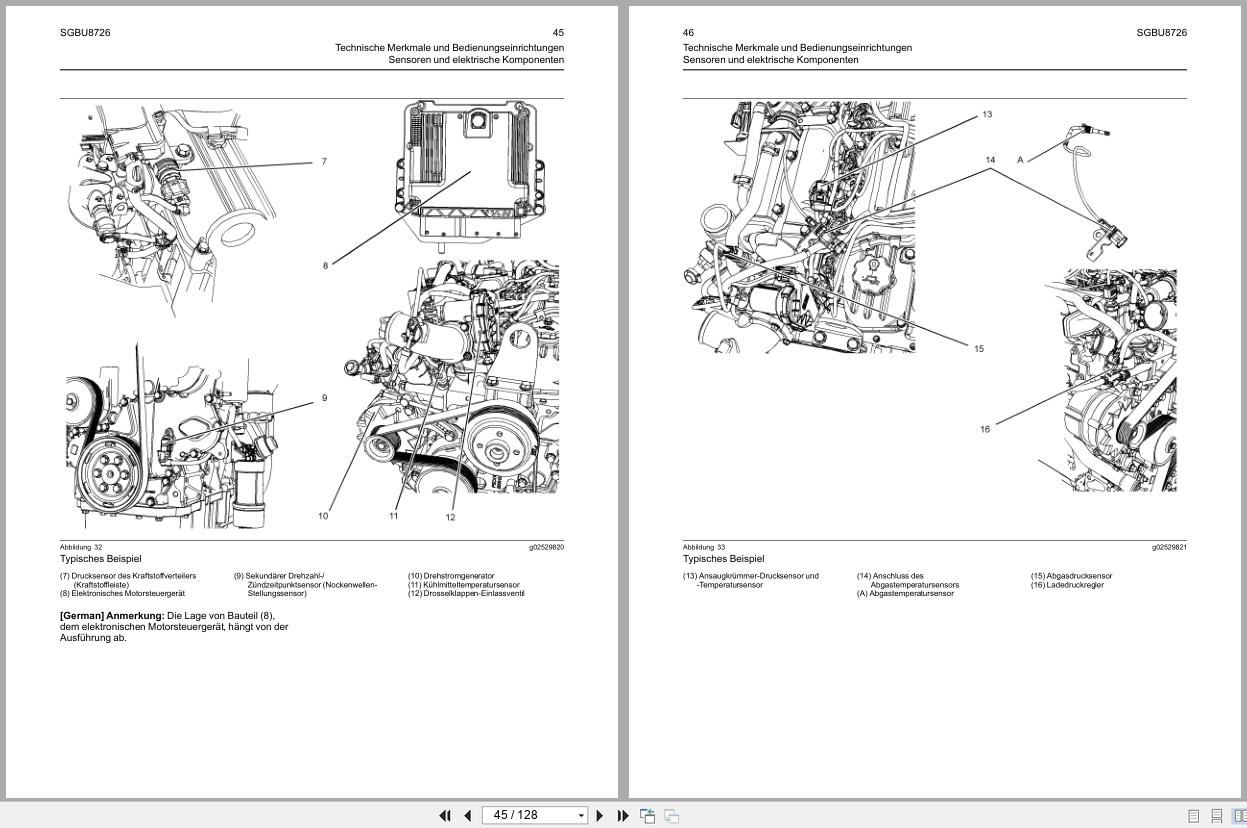The width and height of the screenshot is (1247, 828).
Task: Click the (9) Sekundärer Drehzahl legend entry
Action: [x=306, y=585]
